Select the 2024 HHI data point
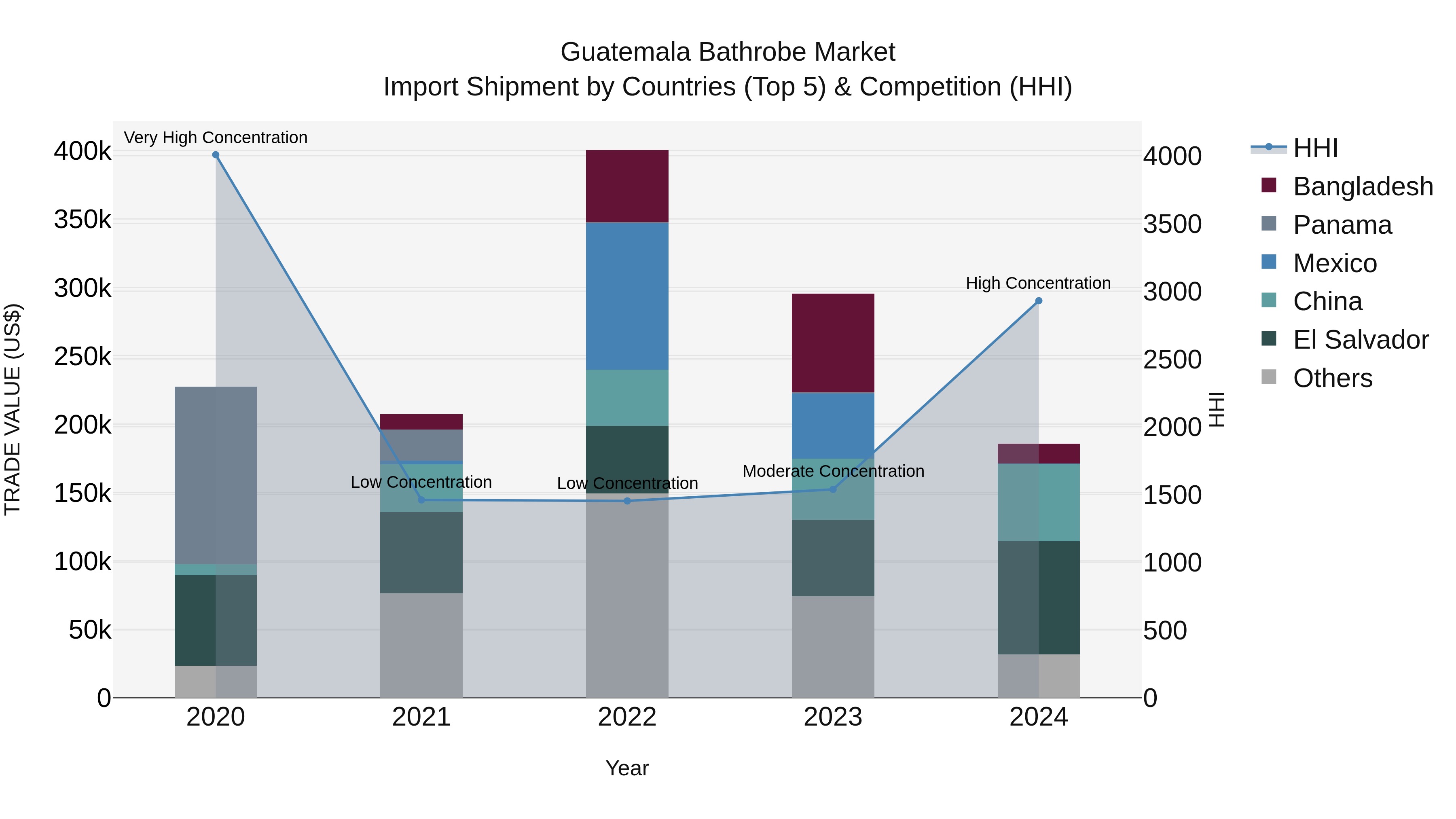The width and height of the screenshot is (1456, 819). click(x=1038, y=301)
